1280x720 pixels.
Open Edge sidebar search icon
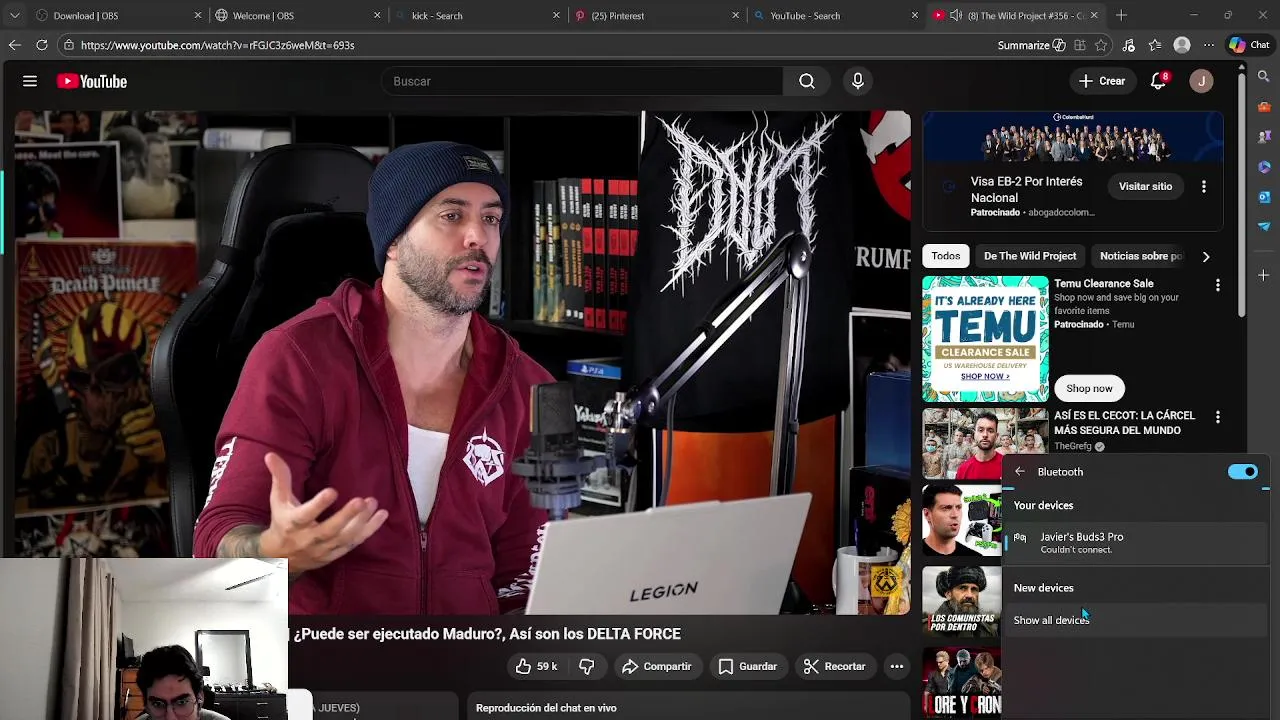(1265, 77)
